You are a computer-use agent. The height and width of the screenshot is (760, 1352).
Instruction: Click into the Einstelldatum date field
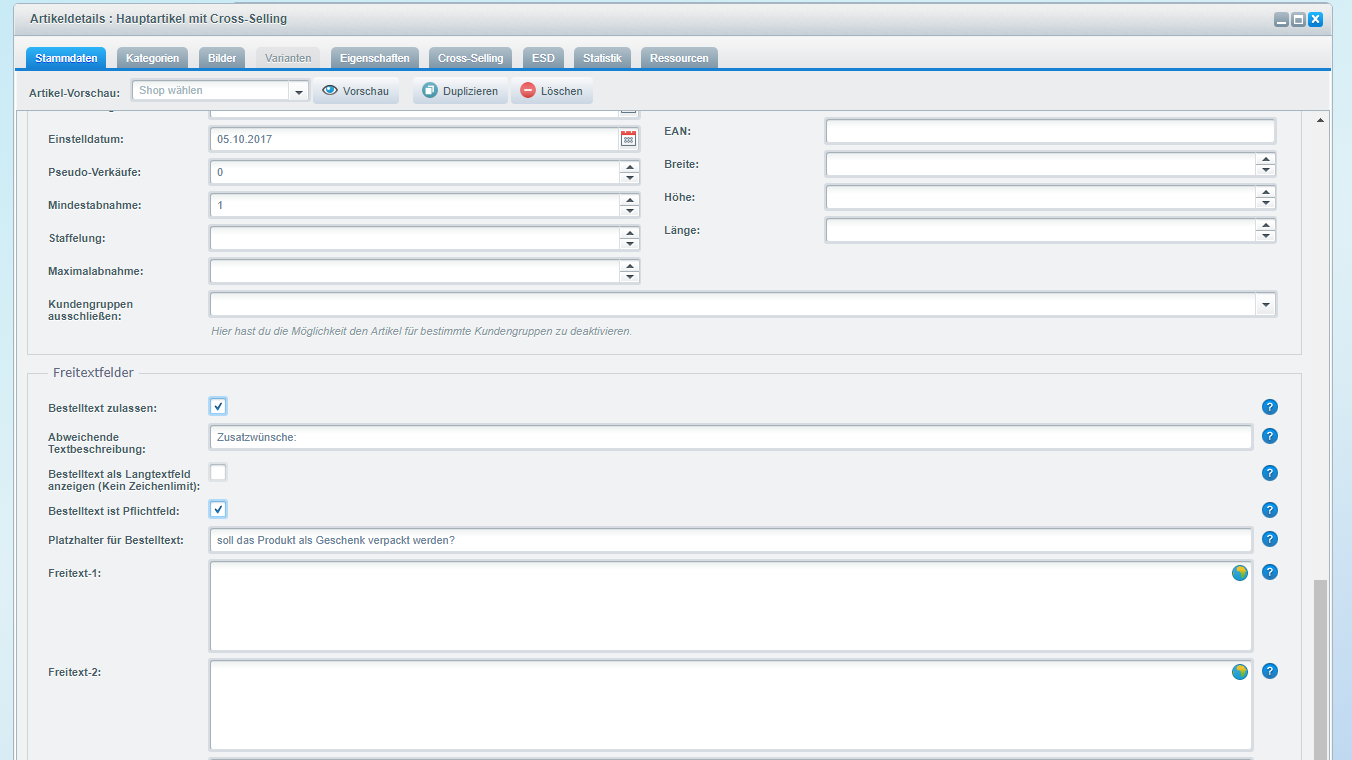pos(415,139)
